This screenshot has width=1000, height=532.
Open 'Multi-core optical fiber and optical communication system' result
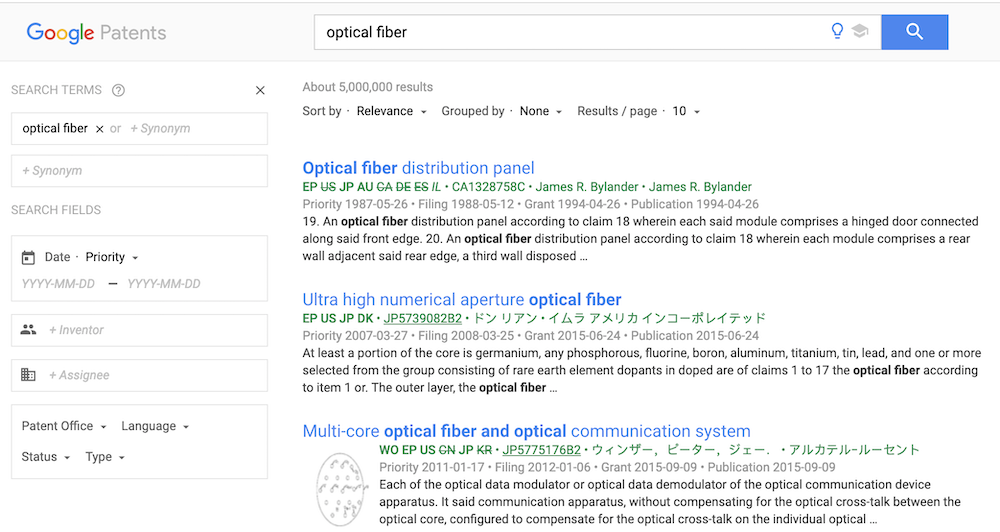(526, 431)
